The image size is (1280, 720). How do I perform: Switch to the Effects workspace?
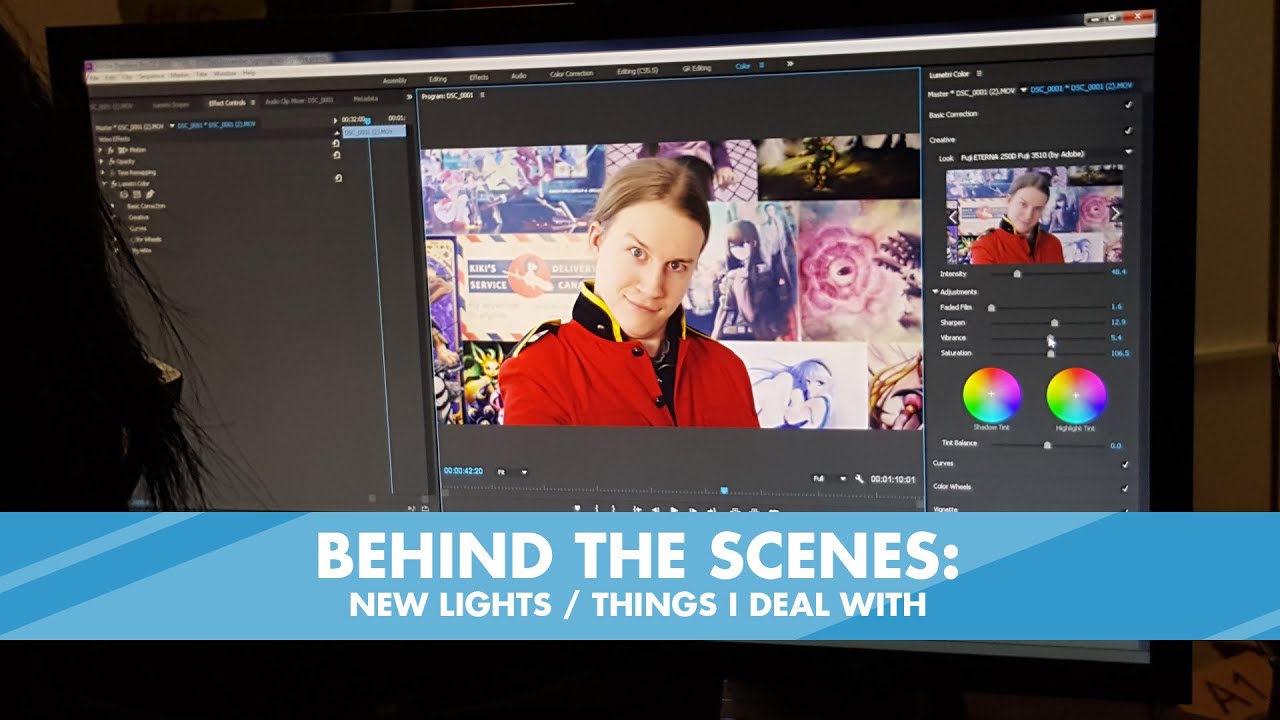pos(479,77)
